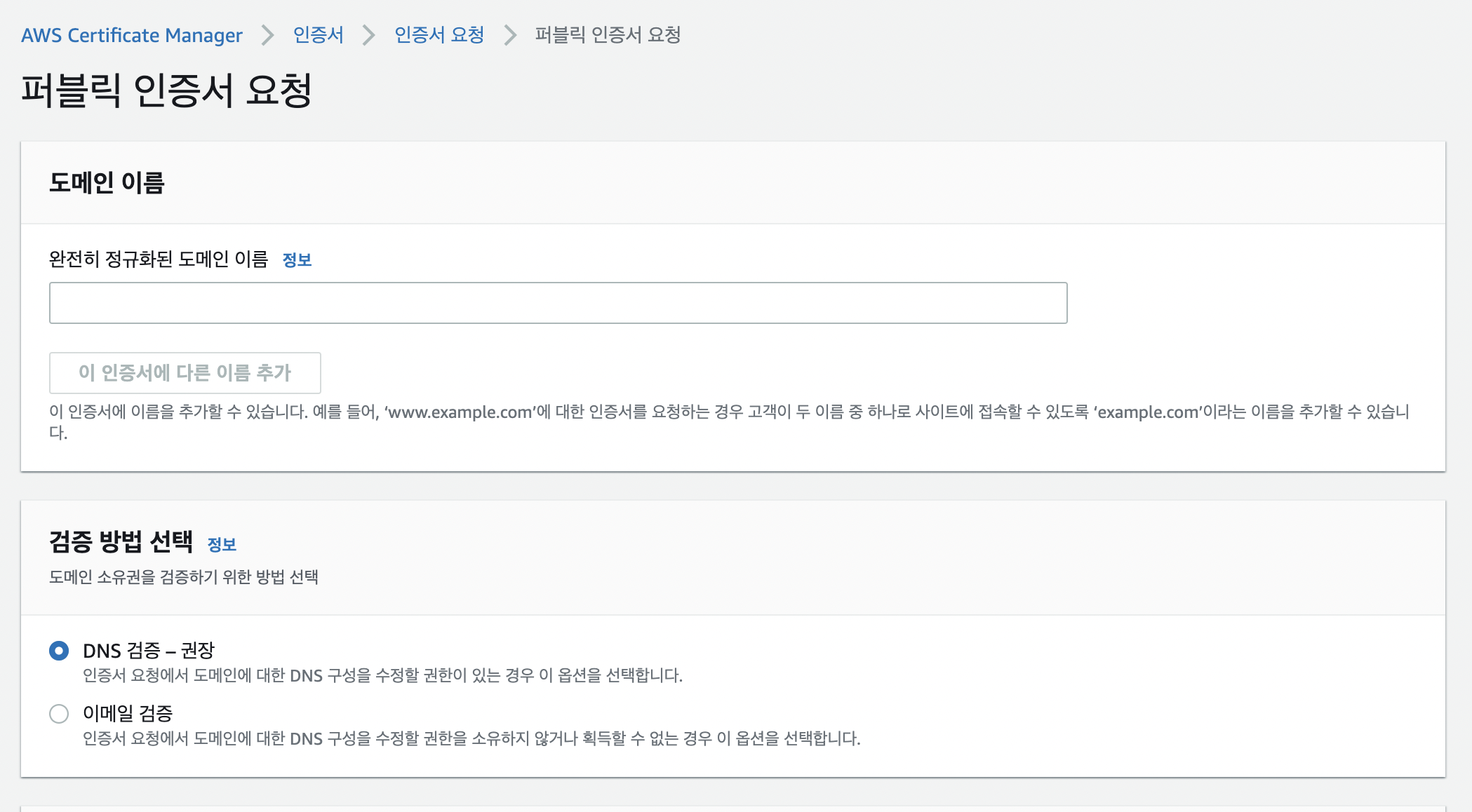Click the chevron after AWS Certificate Manager
This screenshot has width=1472, height=812.
tap(267, 35)
